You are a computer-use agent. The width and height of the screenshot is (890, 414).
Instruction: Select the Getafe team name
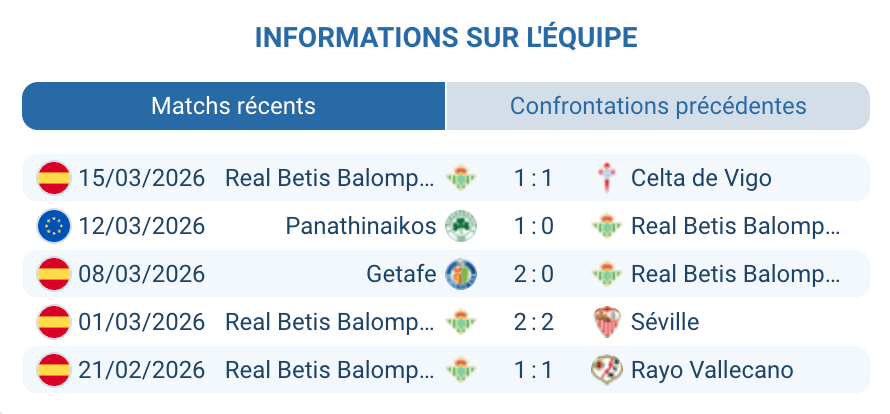[402, 274]
